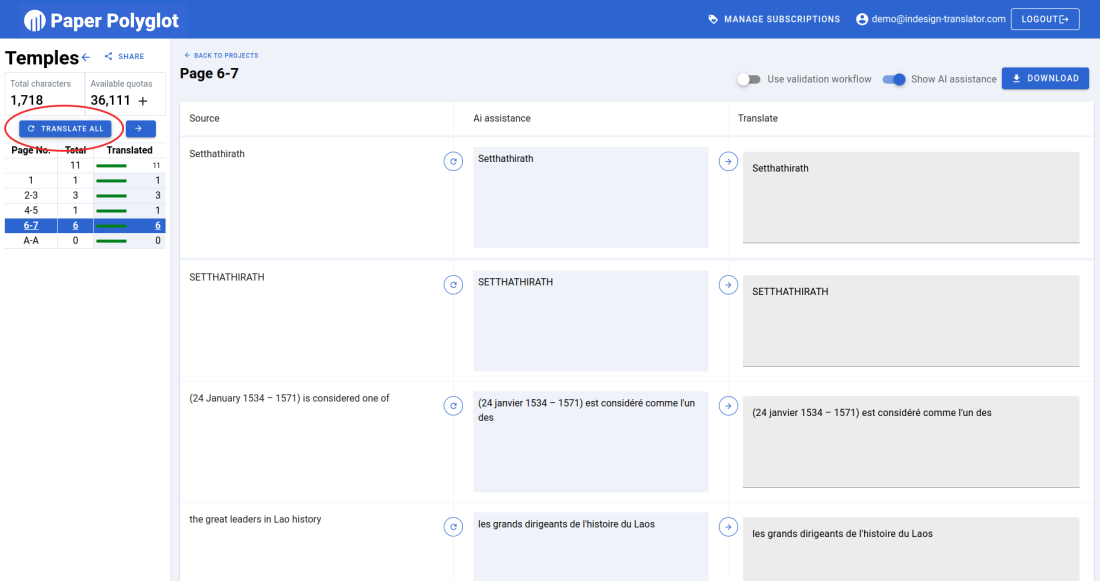Open page A-A row in the table
Screen dimensions: 1100x581
point(31,241)
